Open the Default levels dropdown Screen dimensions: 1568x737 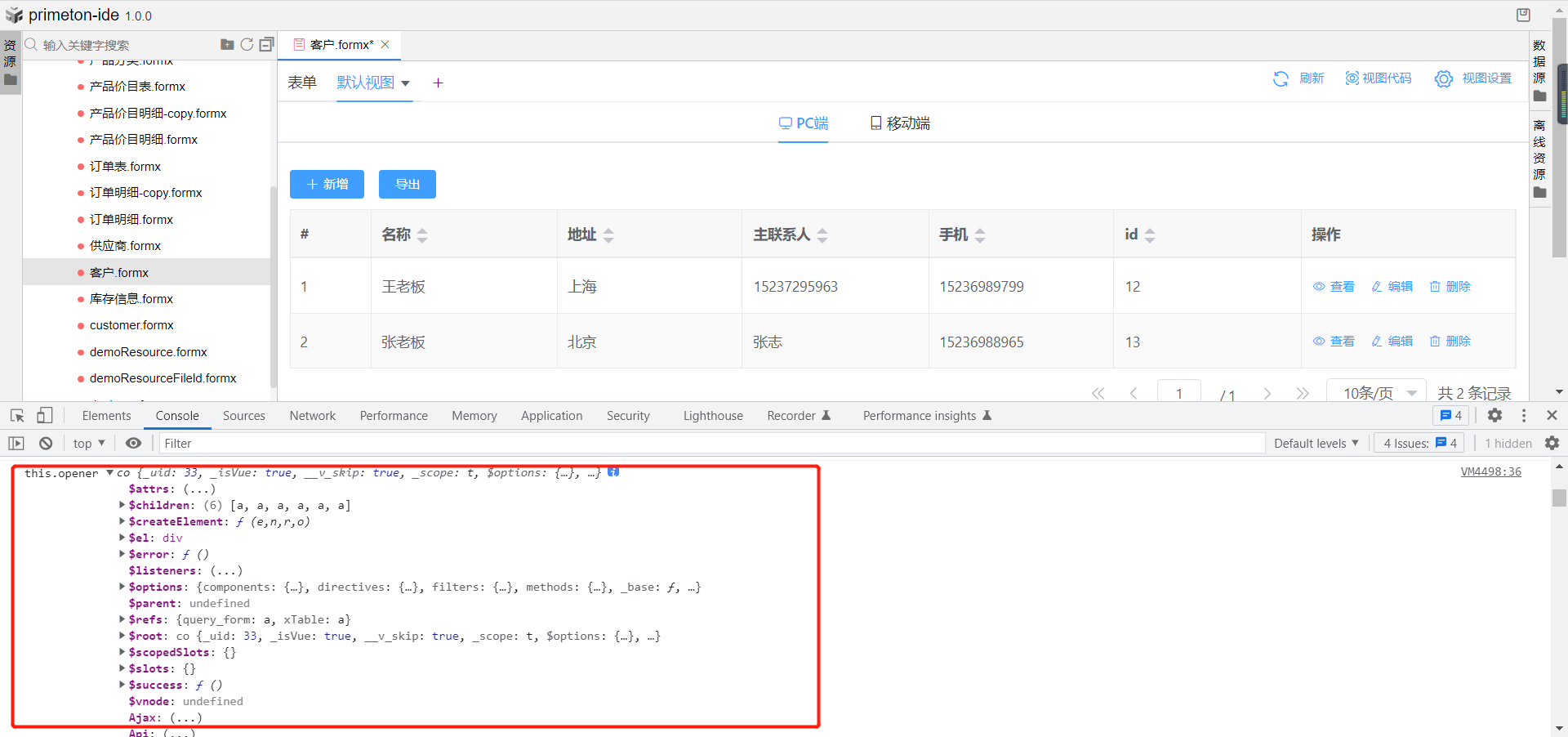click(1316, 443)
